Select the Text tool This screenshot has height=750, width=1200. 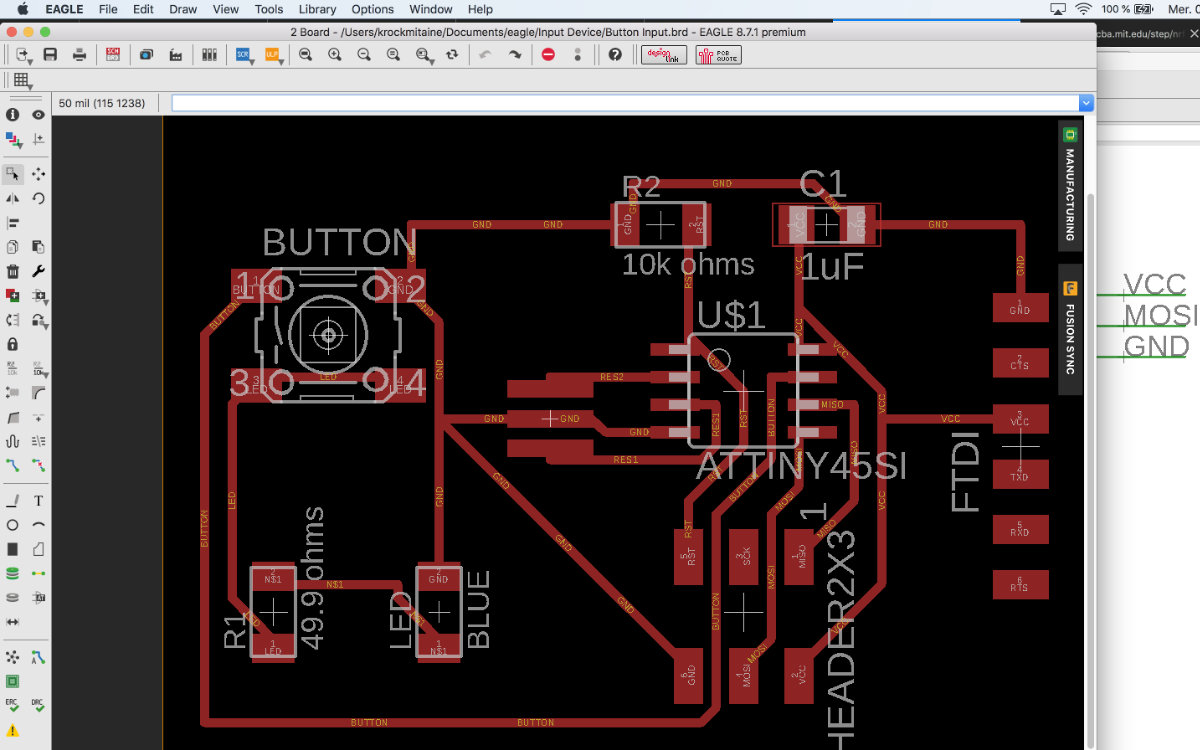pyautogui.click(x=38, y=500)
